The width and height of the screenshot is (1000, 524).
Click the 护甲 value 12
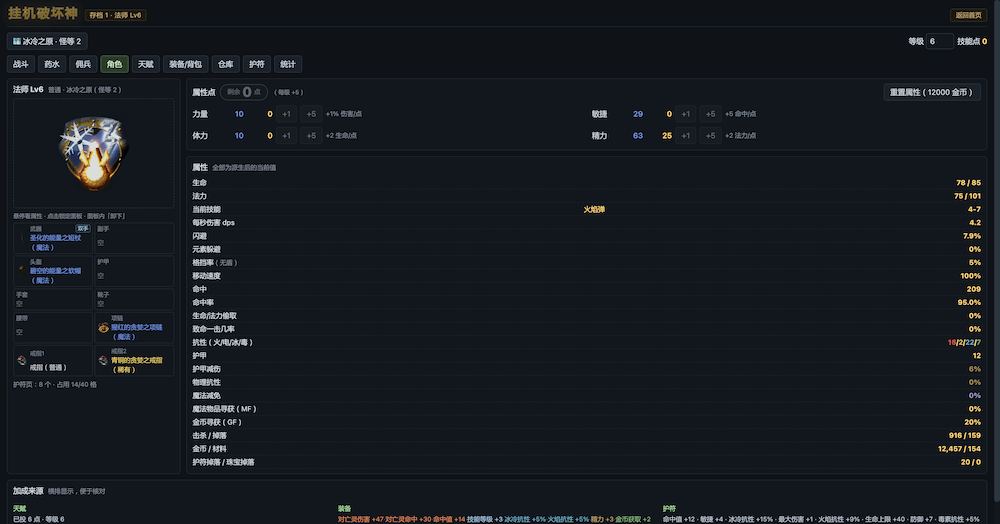click(x=976, y=356)
